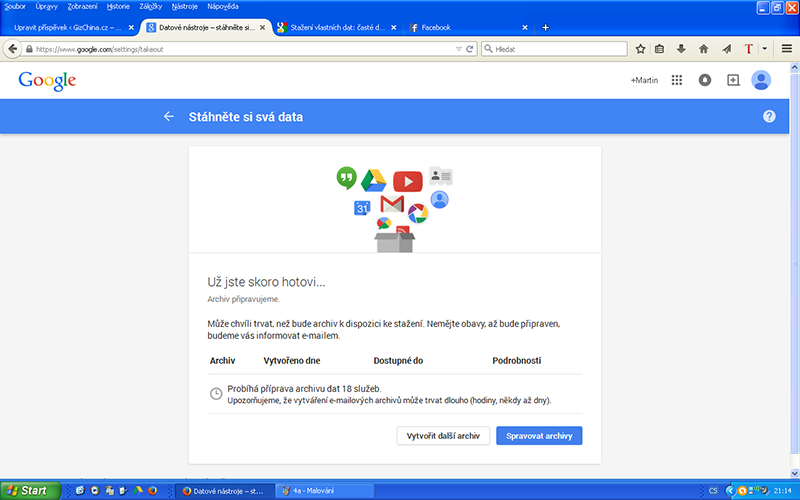Click the Gmail icon in illustration
Image resolution: width=800 pixels, height=500 pixels.
pos(392,204)
